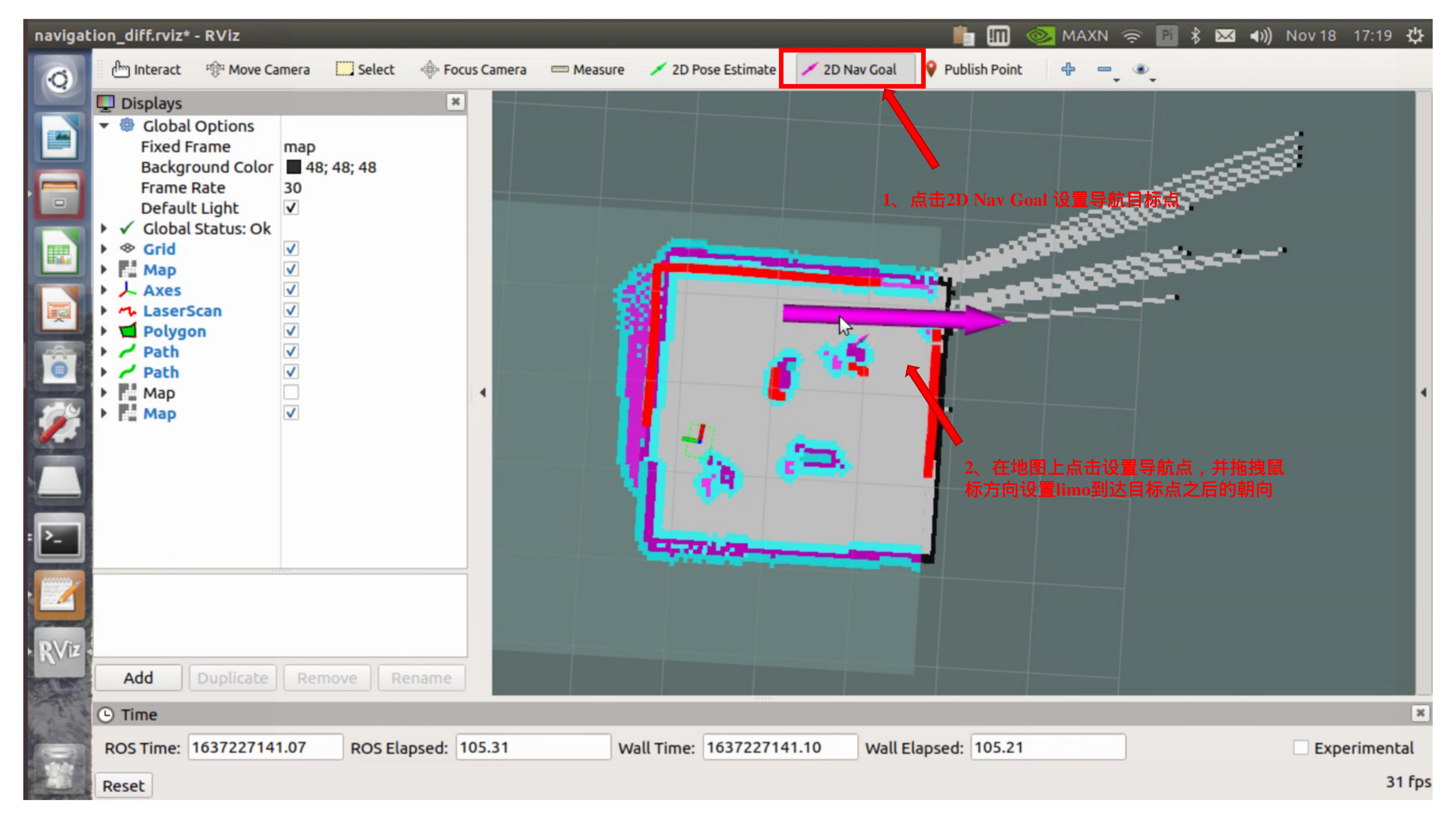Expand the Polygon display tree item
This screenshot has width=1456, height=819.
tap(104, 331)
